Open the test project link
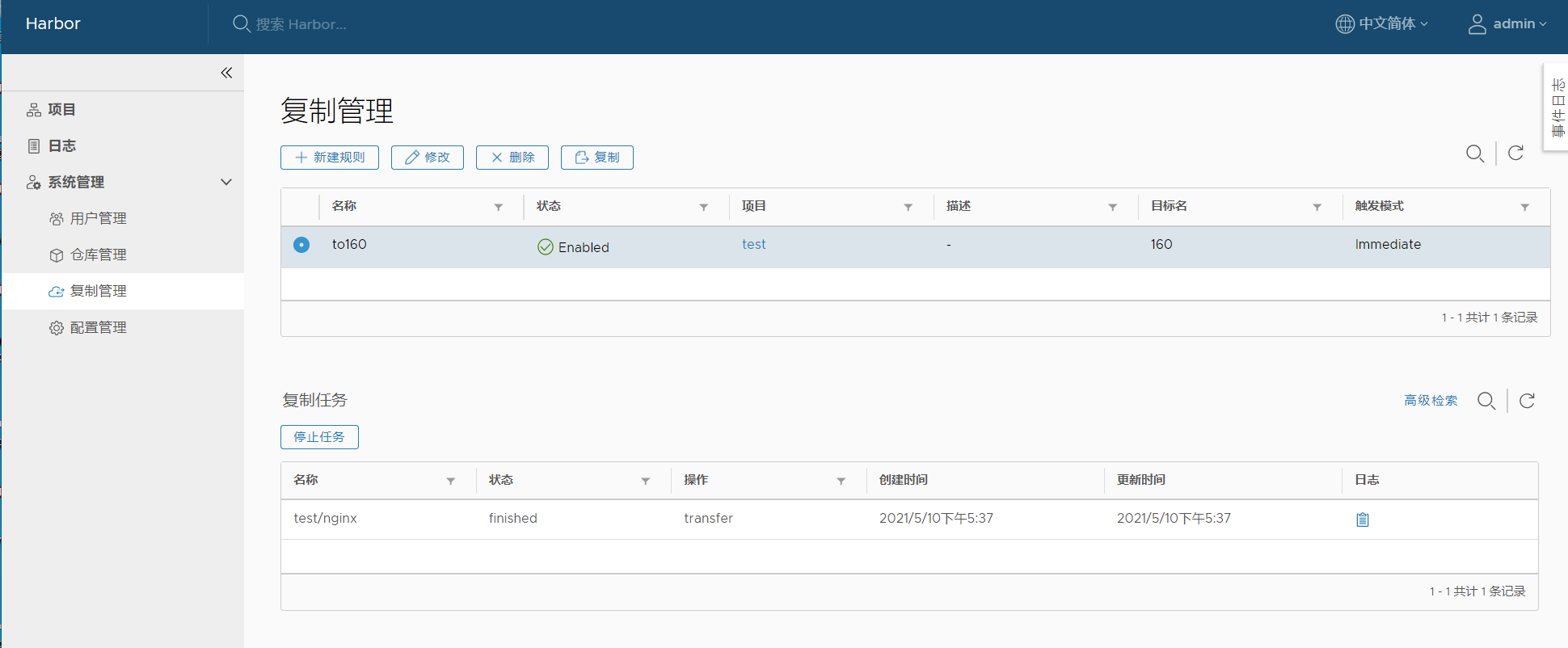 (x=753, y=245)
